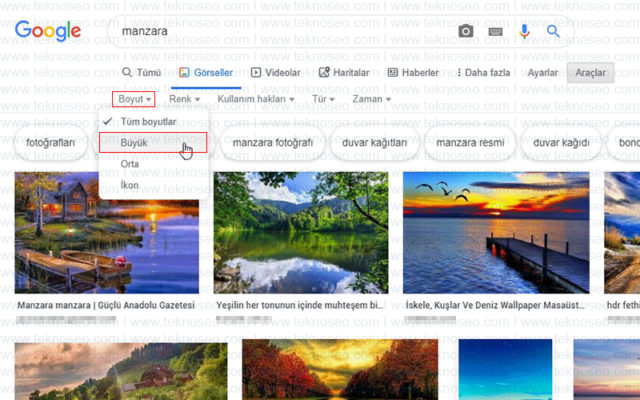
Task: Open hillside cottage landscape thumbnail
Action: [x=121, y=371]
